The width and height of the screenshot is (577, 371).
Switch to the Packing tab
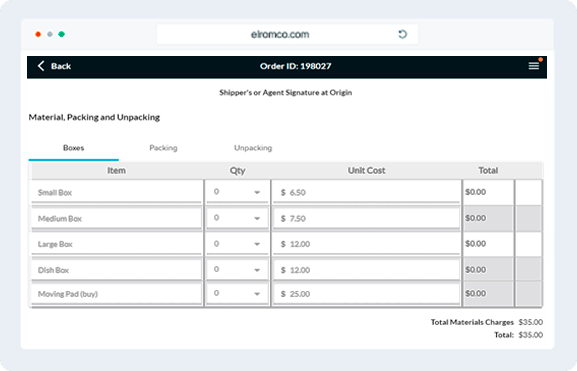click(x=163, y=148)
